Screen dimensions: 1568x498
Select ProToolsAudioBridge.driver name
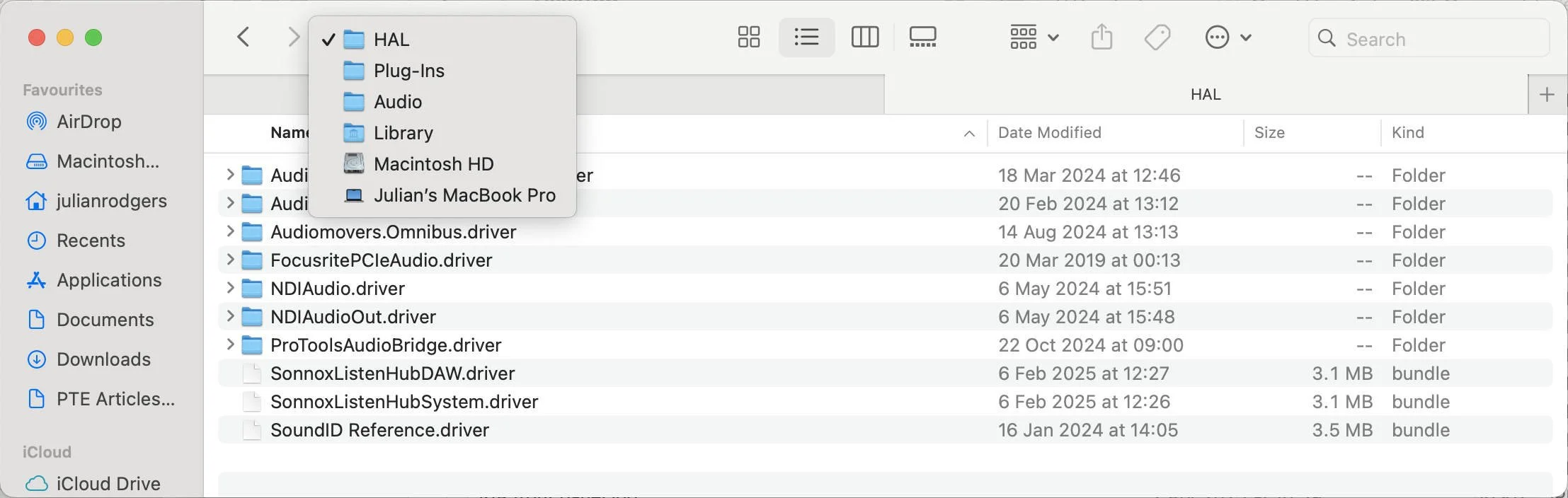(386, 345)
